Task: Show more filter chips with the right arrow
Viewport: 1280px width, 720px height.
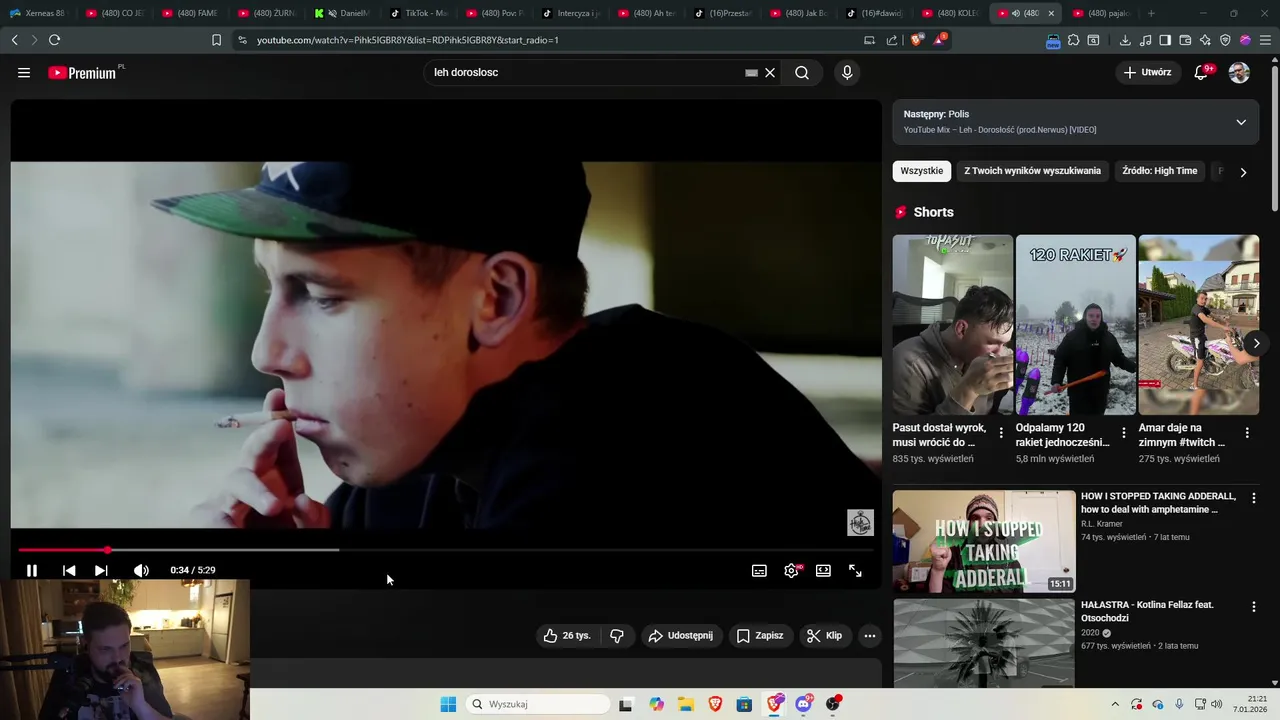Action: click(x=1243, y=172)
